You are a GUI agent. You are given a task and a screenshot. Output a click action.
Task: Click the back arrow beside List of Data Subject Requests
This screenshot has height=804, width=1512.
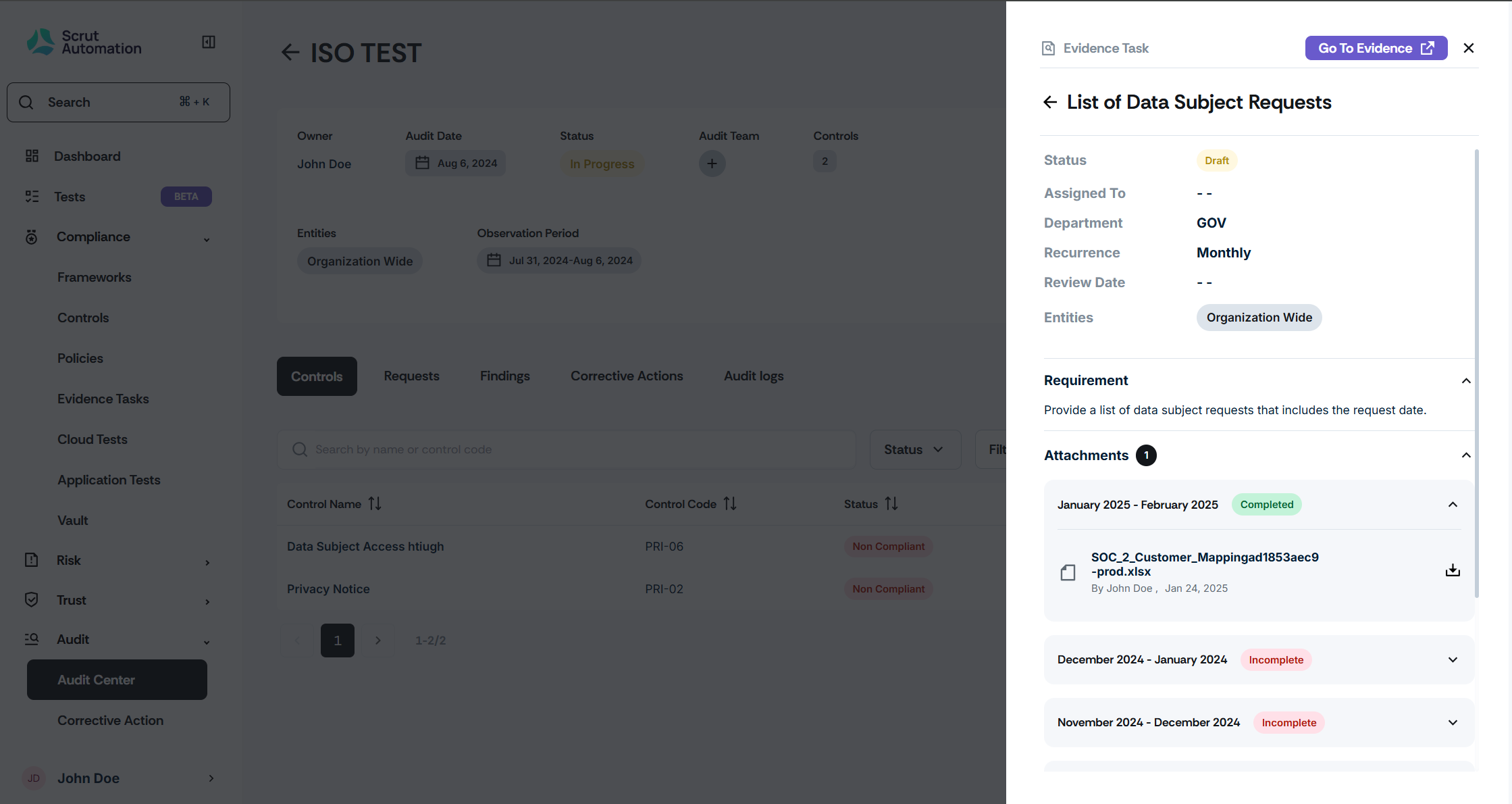[1050, 102]
